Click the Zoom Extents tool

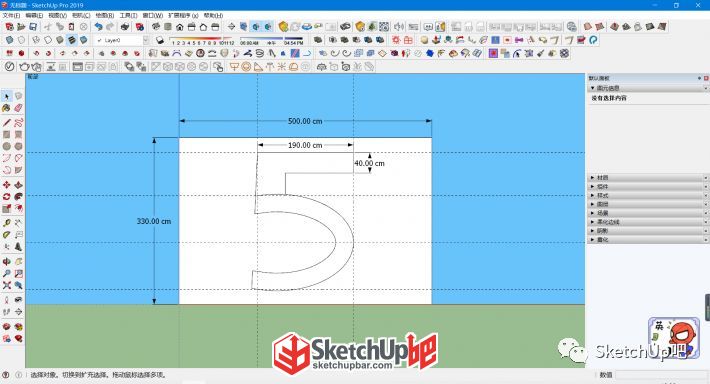(x=6, y=285)
